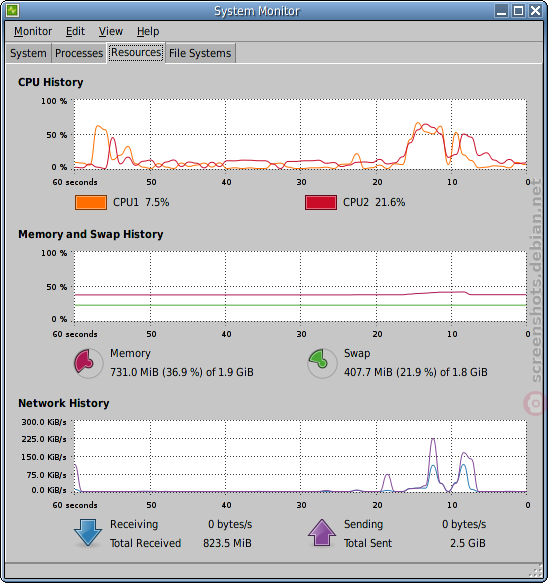This screenshot has width=548, height=583.
Task: Open the Edit menu
Action: coord(75,31)
